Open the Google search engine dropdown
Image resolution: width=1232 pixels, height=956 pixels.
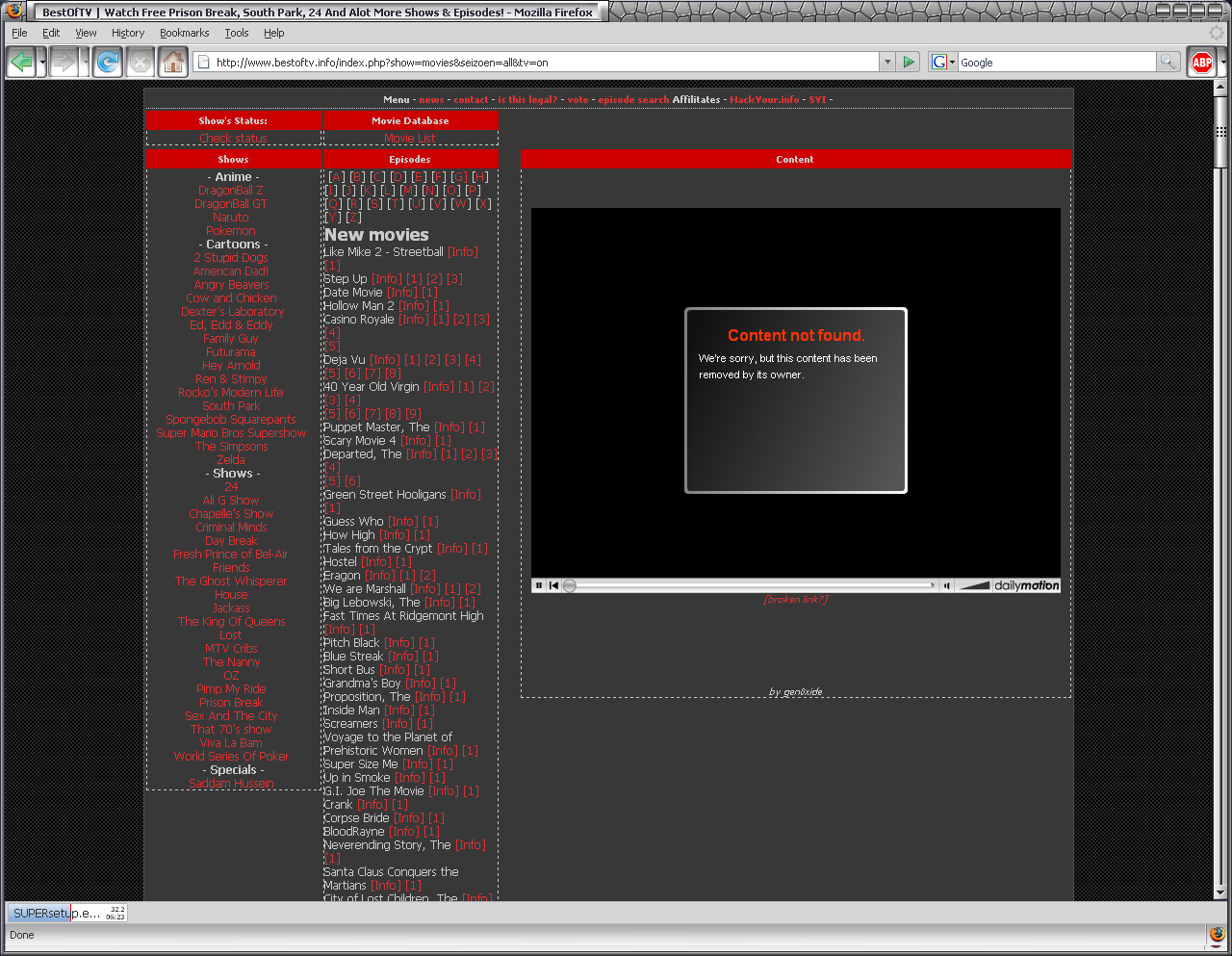(943, 62)
